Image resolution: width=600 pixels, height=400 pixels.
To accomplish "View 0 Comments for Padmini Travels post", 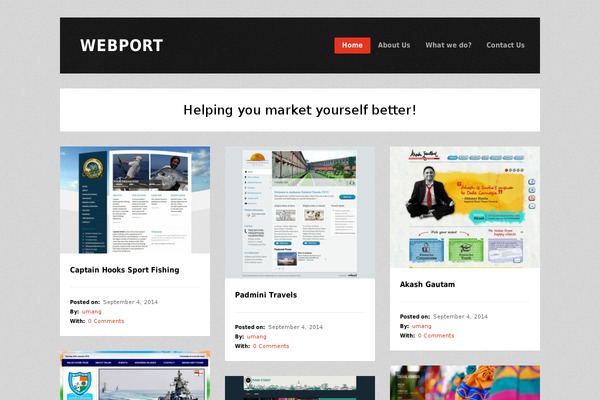I will [x=271, y=346].
